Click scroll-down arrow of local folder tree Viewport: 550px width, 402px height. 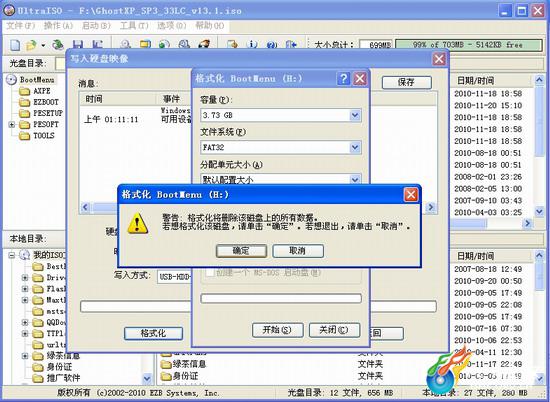click(147, 378)
